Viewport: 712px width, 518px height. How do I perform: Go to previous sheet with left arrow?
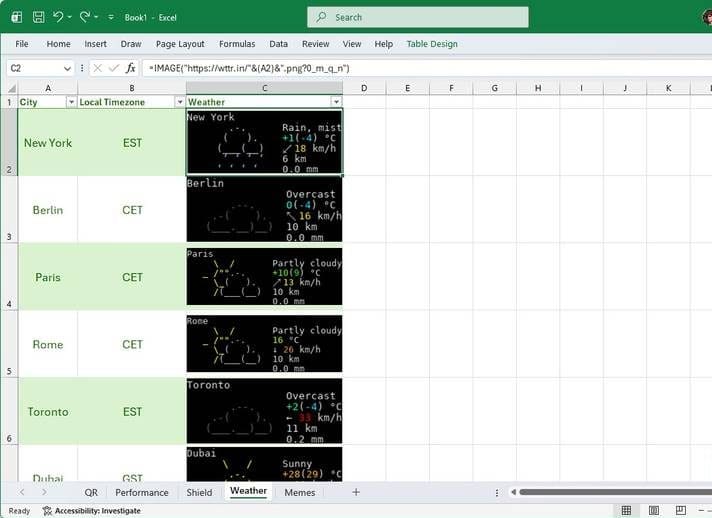tap(22, 492)
